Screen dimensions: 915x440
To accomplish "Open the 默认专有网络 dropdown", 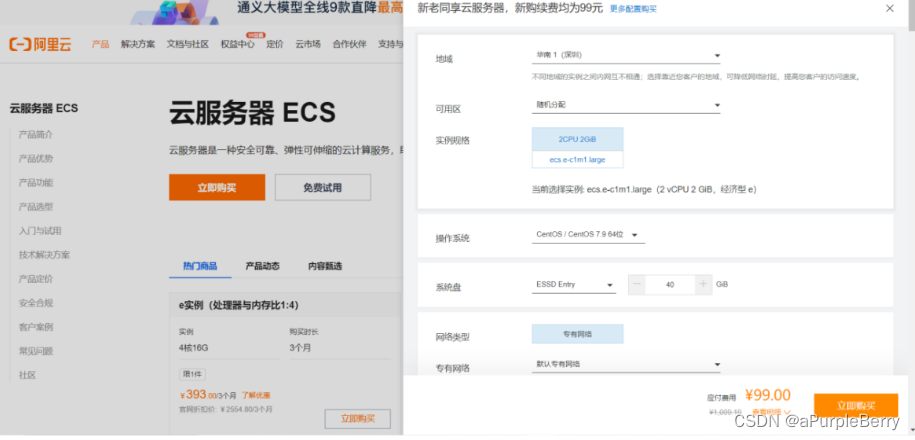I will (626, 365).
